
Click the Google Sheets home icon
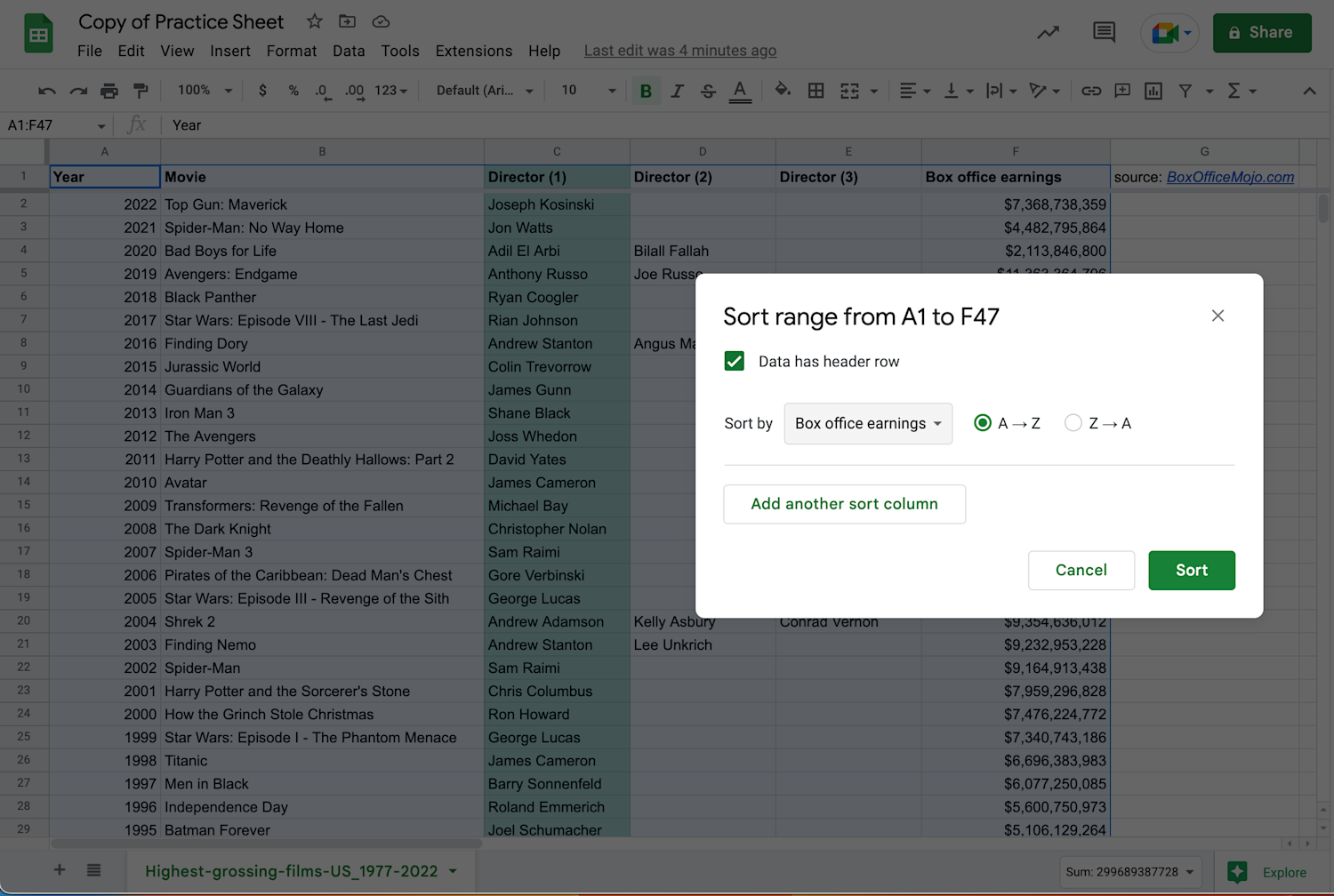coord(38,34)
